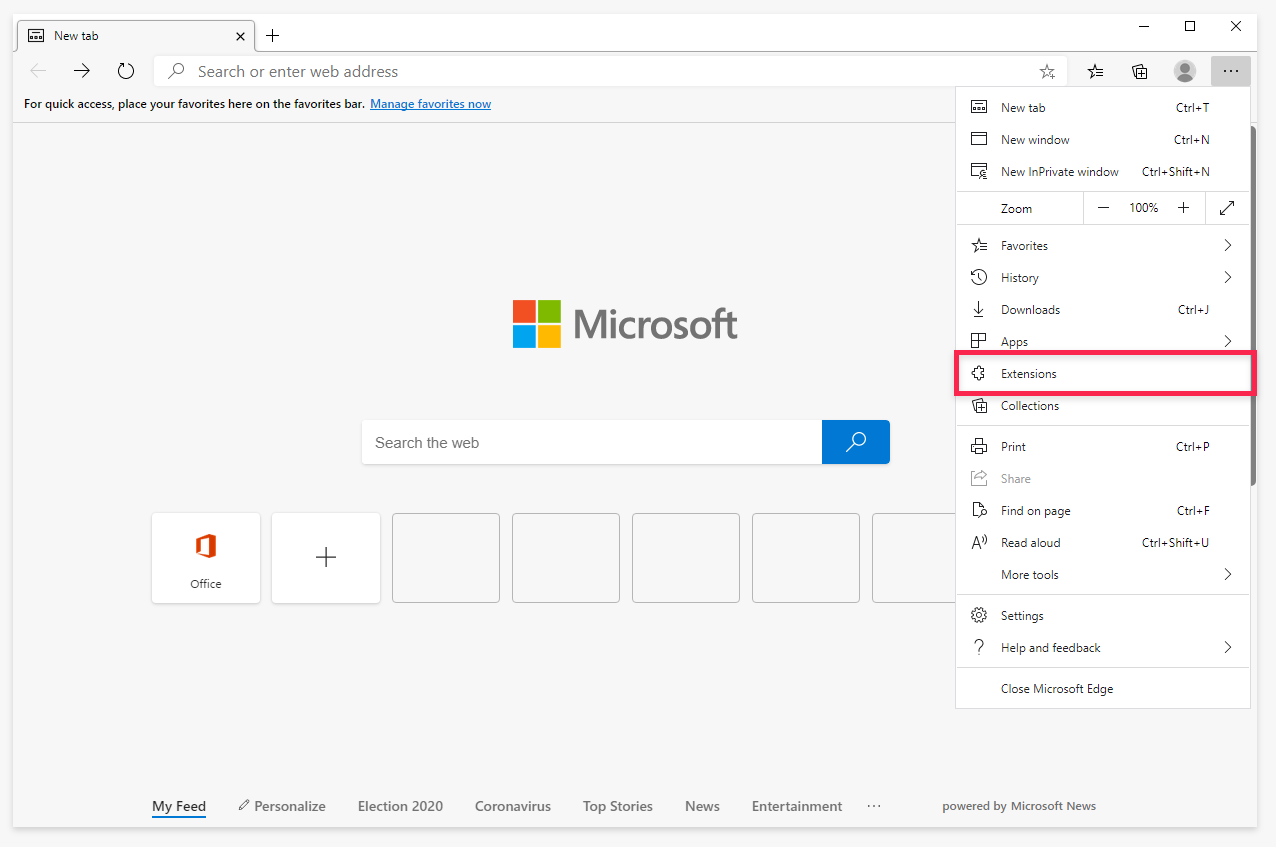Expand the History submenu
The width and height of the screenshot is (1276, 847).
click(1103, 278)
